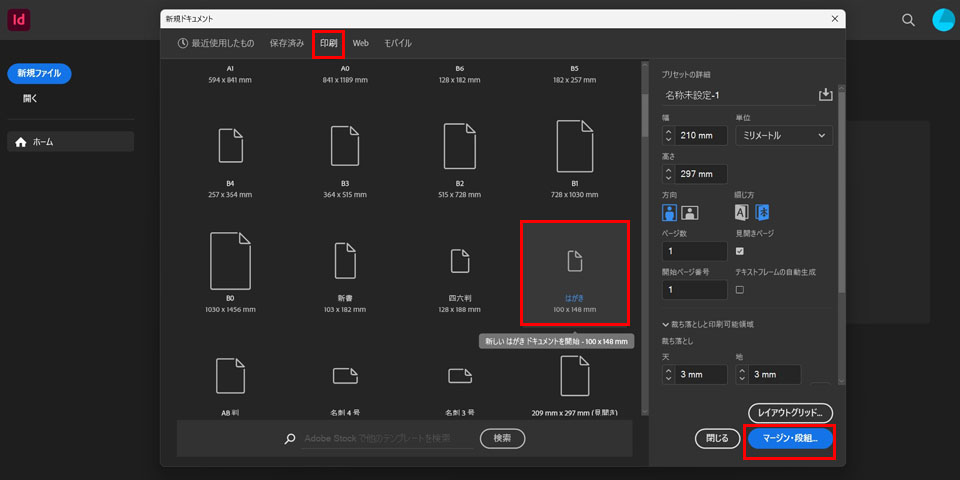Open the 最近使用したもの tab
Viewport: 960px width, 480px height.
(215, 44)
